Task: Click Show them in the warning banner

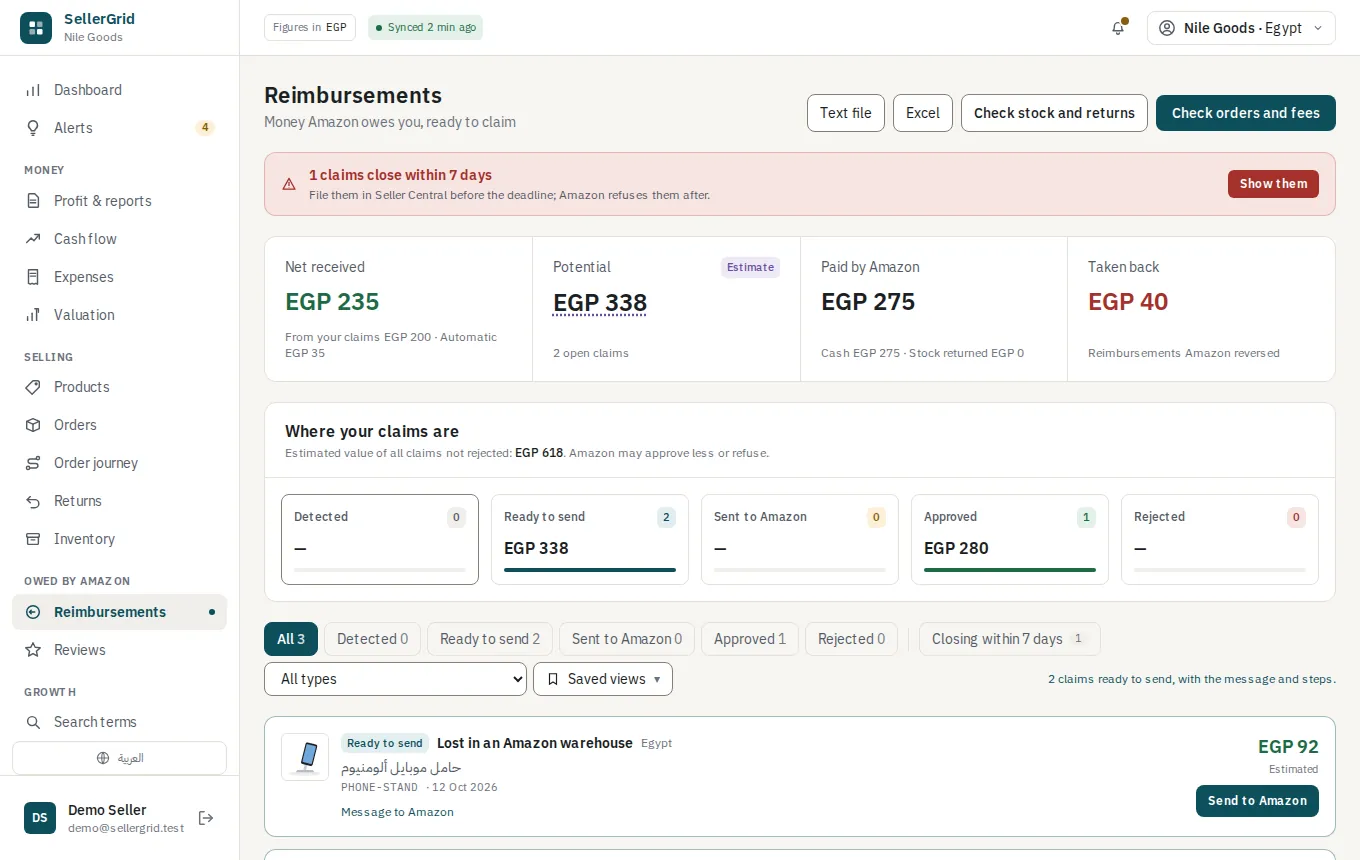Action: [1273, 184]
